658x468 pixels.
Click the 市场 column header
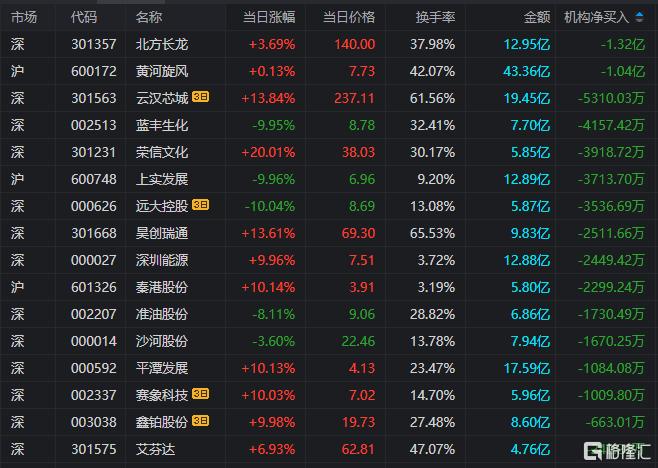coord(24,17)
